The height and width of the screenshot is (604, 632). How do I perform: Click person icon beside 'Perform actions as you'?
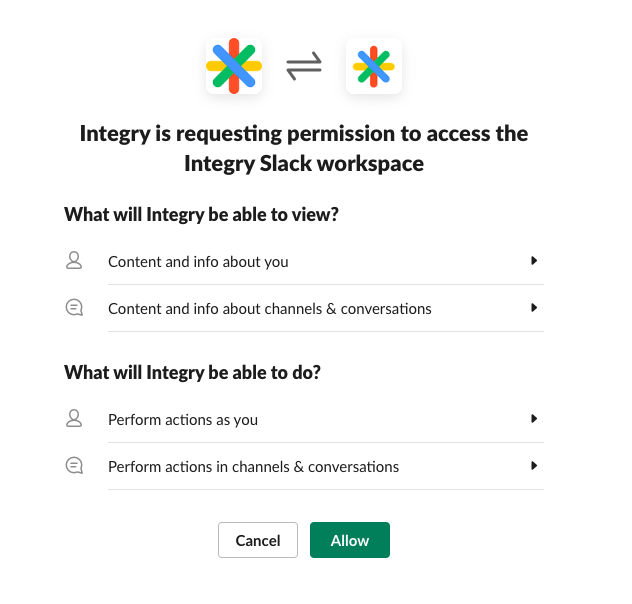(x=74, y=419)
